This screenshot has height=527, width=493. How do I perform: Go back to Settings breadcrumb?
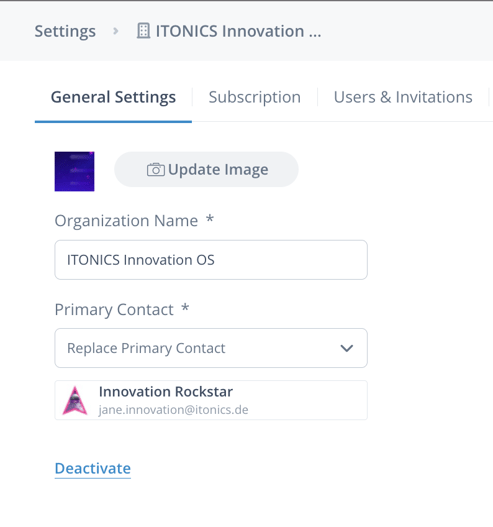pyautogui.click(x=65, y=31)
